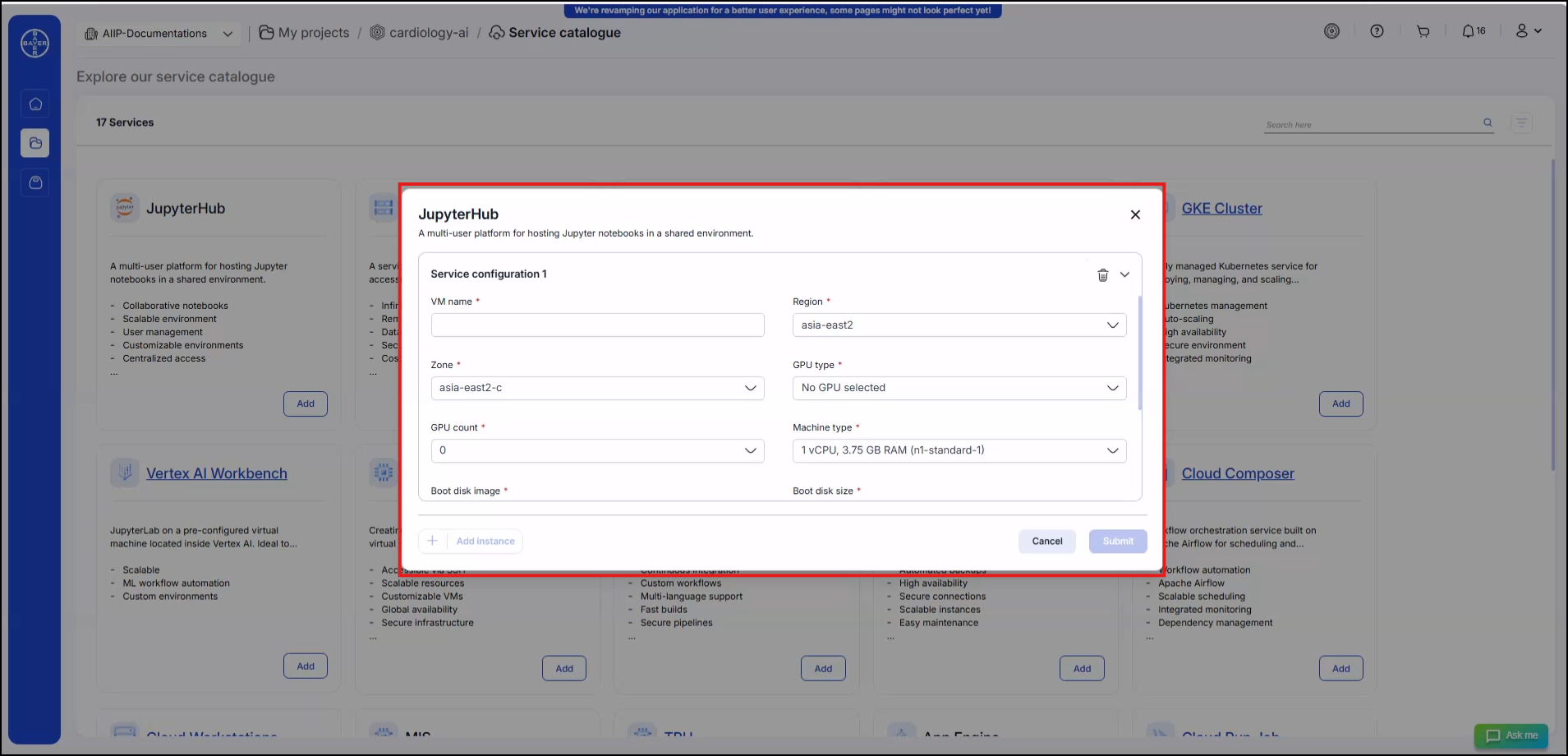
Task: Click the 'Boot disk size' label
Action: (x=822, y=491)
